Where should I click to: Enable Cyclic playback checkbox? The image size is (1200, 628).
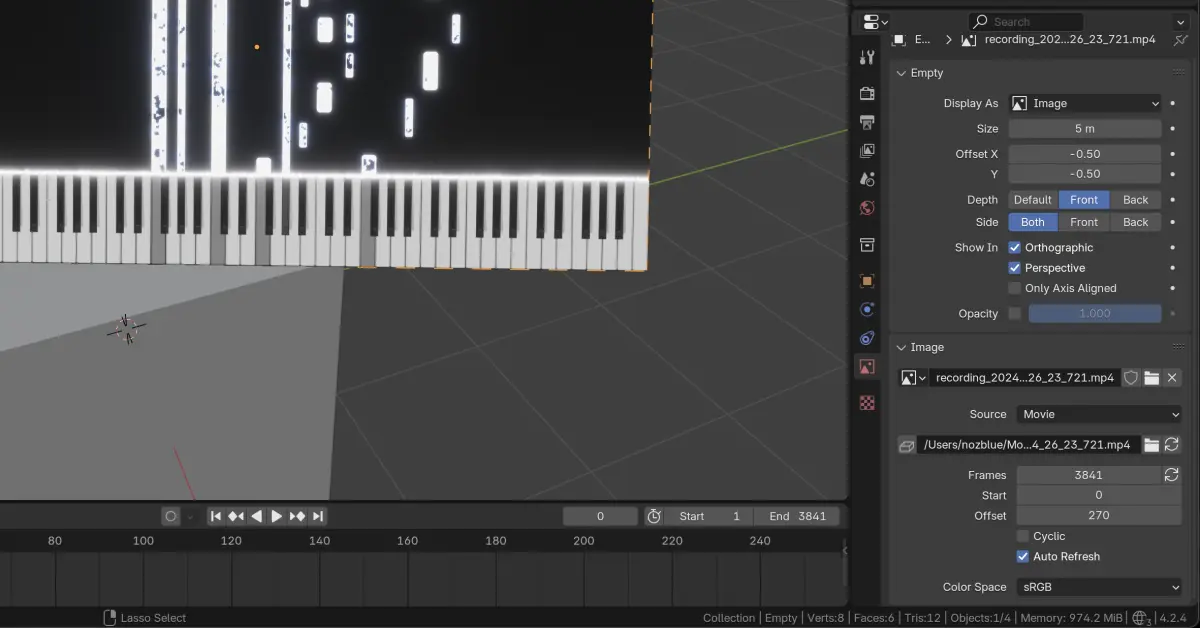click(x=1022, y=536)
